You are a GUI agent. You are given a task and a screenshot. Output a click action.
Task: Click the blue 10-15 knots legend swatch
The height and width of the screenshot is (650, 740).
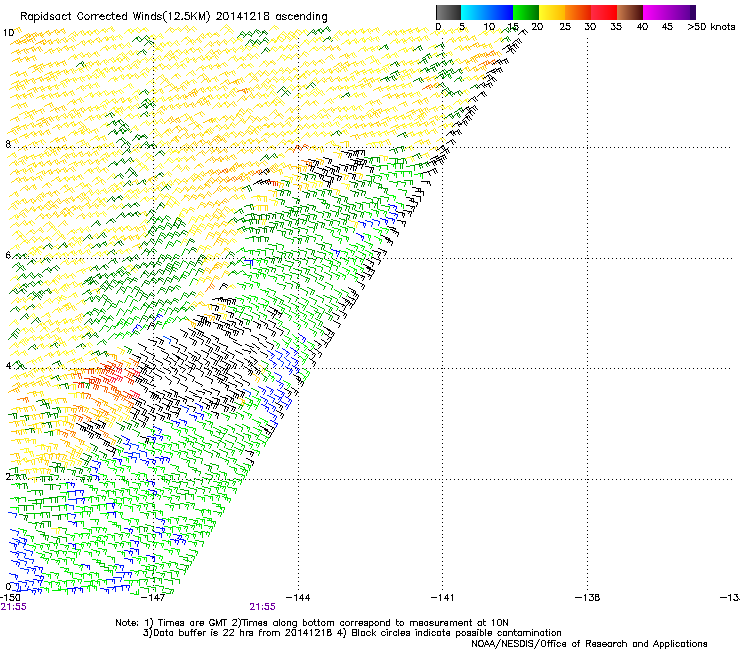[x=500, y=12]
